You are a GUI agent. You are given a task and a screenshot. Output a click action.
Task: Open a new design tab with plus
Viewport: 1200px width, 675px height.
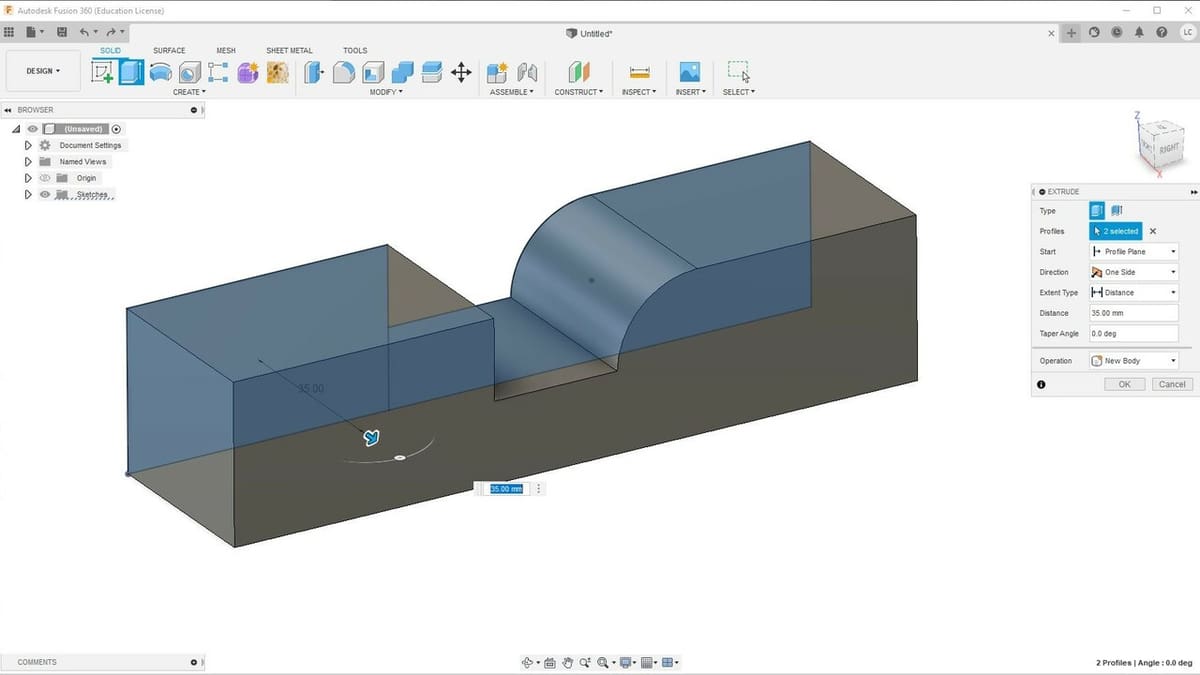(1072, 32)
